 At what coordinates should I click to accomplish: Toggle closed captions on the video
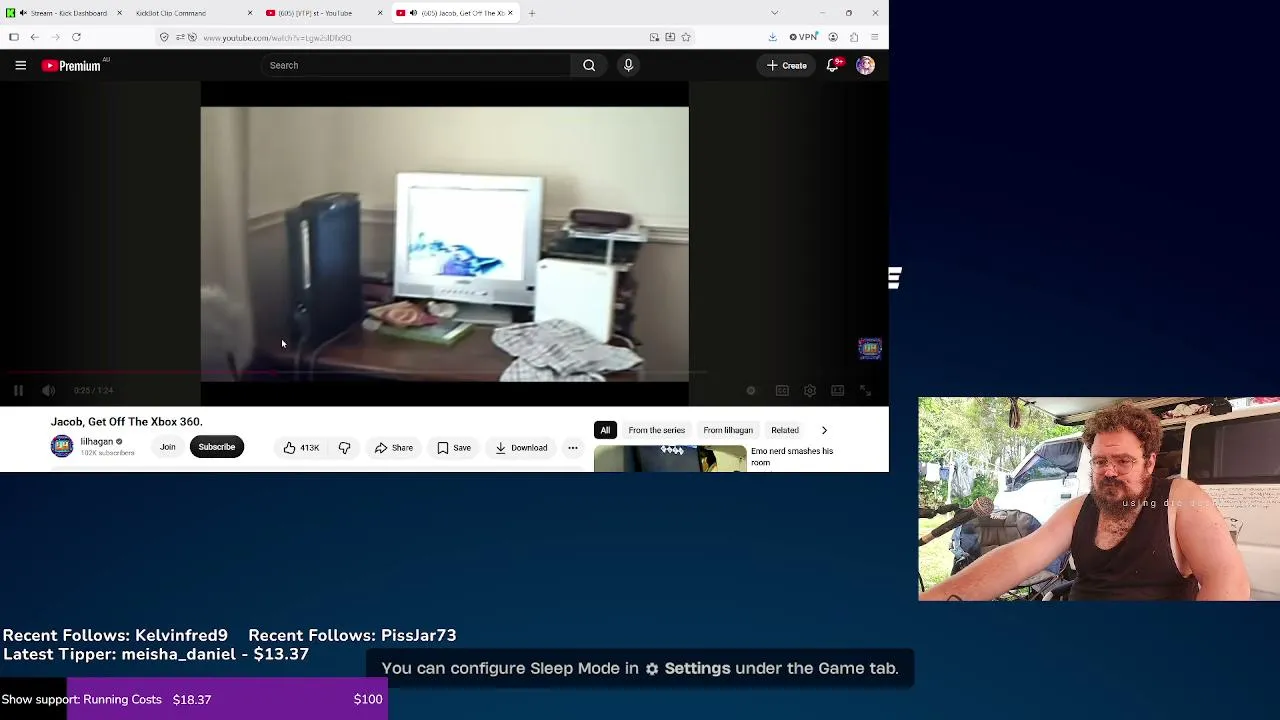(x=782, y=391)
